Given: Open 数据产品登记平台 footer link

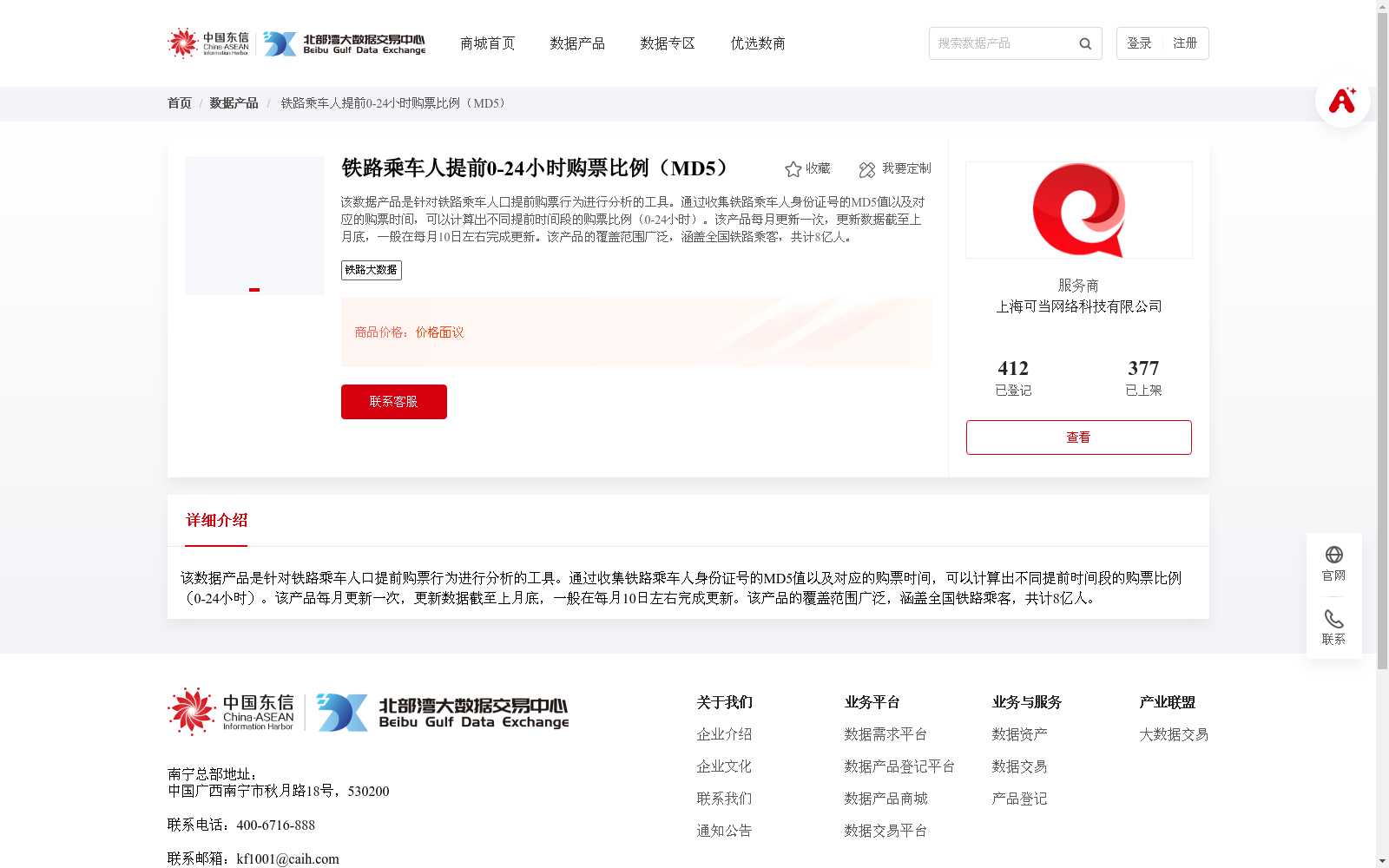Looking at the screenshot, I should (x=899, y=766).
